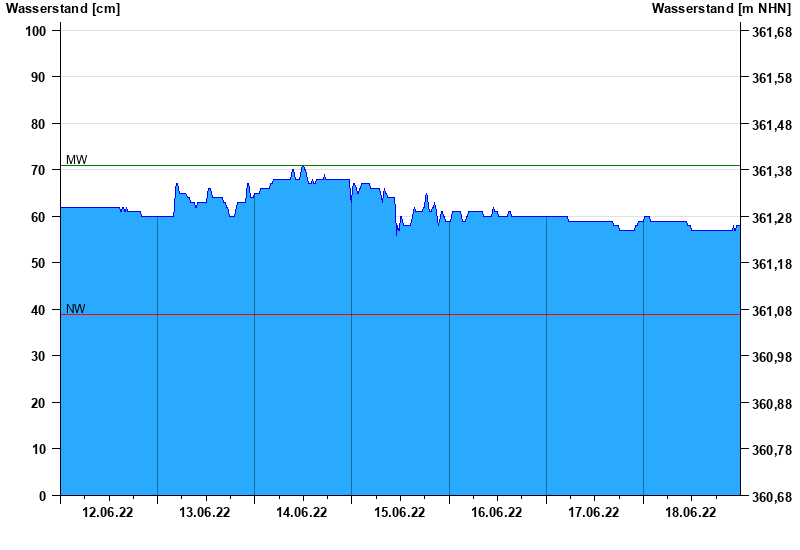Select the 70 left axis tick label
The image size is (800, 550).
pos(40,170)
